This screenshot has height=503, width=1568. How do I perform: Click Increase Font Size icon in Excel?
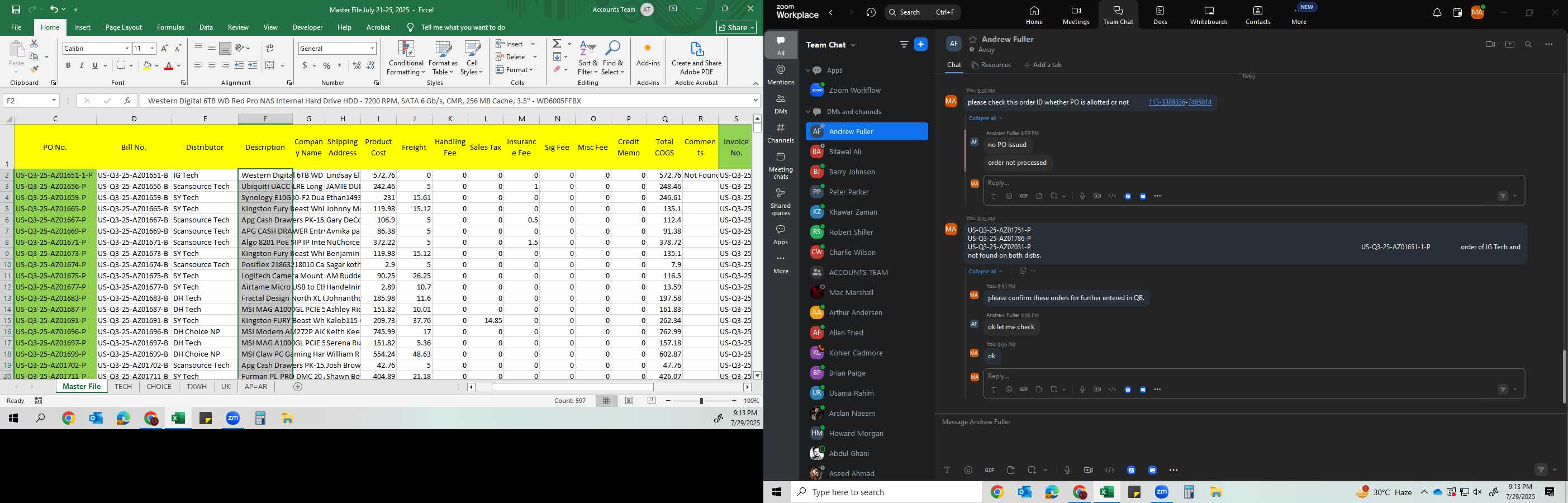pyautogui.click(x=164, y=48)
